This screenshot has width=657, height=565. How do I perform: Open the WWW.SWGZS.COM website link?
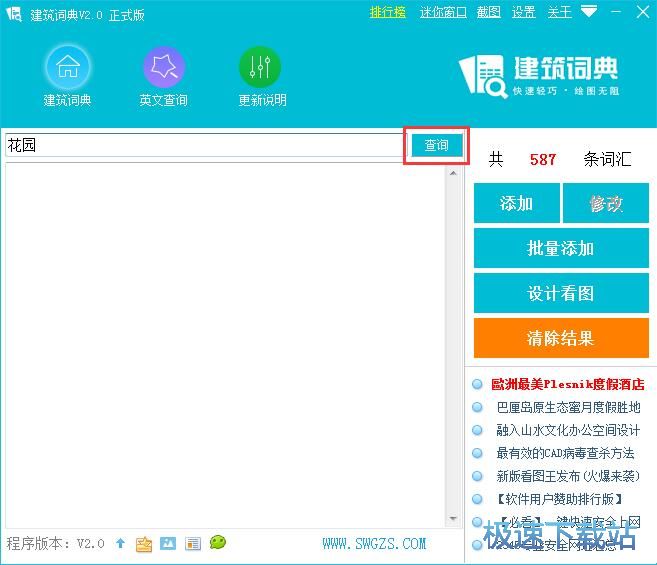click(374, 543)
